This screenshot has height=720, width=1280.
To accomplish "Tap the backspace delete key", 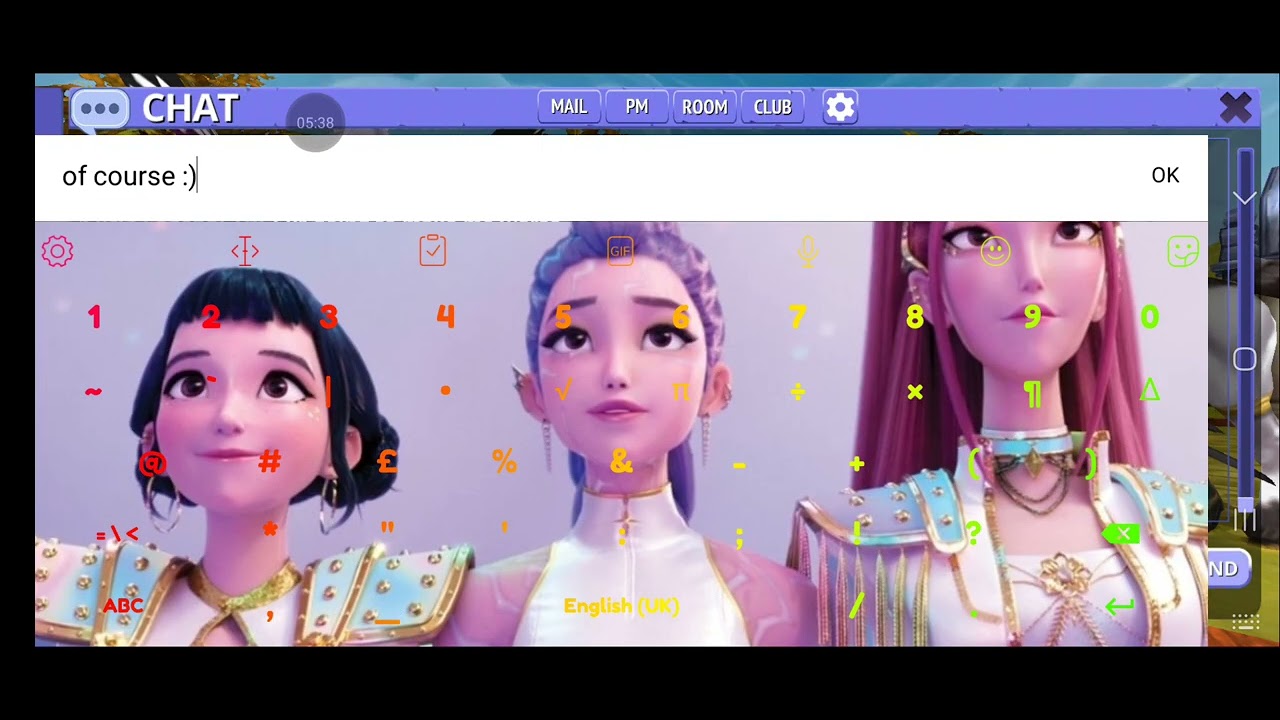I will click(1121, 534).
